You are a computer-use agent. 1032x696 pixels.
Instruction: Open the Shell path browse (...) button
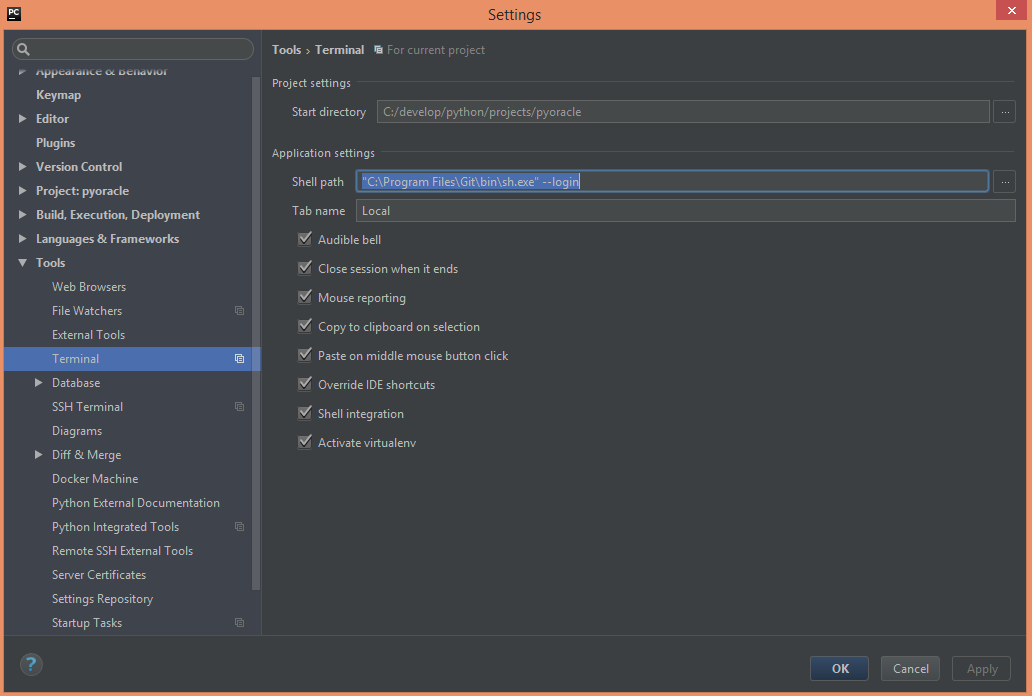coord(1004,181)
